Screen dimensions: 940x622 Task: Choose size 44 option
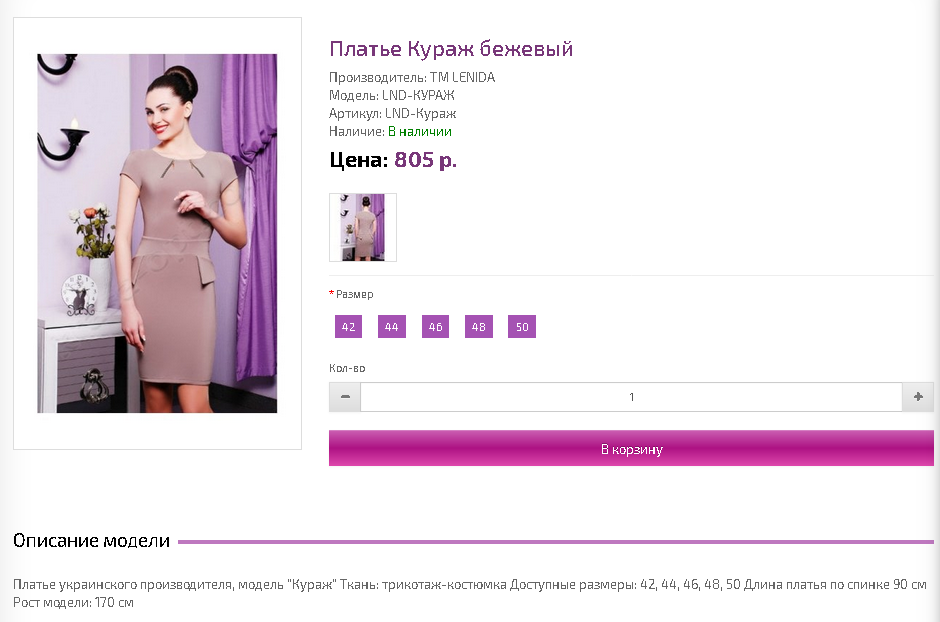391,327
